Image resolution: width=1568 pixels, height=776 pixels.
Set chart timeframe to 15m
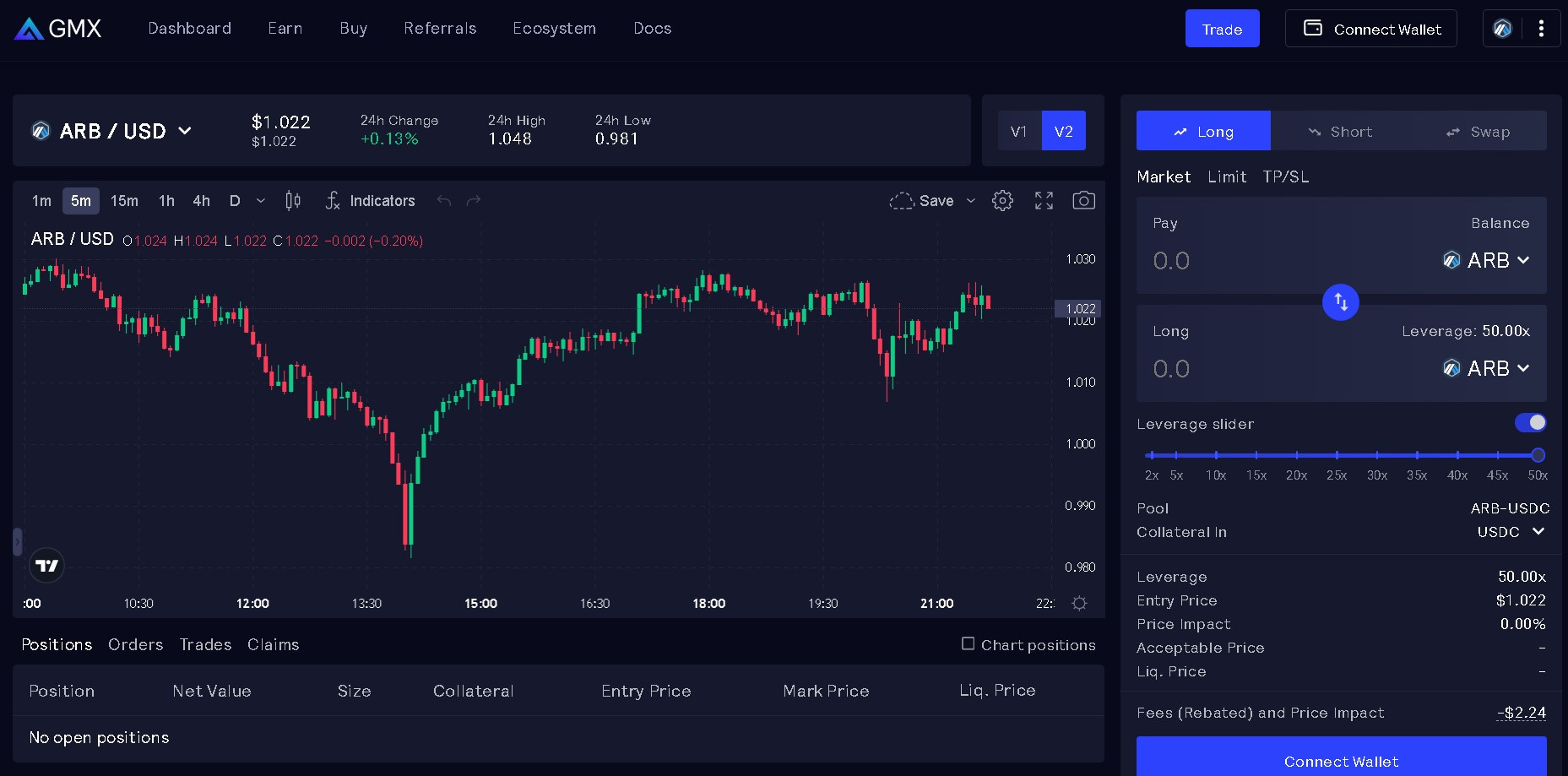(x=124, y=201)
